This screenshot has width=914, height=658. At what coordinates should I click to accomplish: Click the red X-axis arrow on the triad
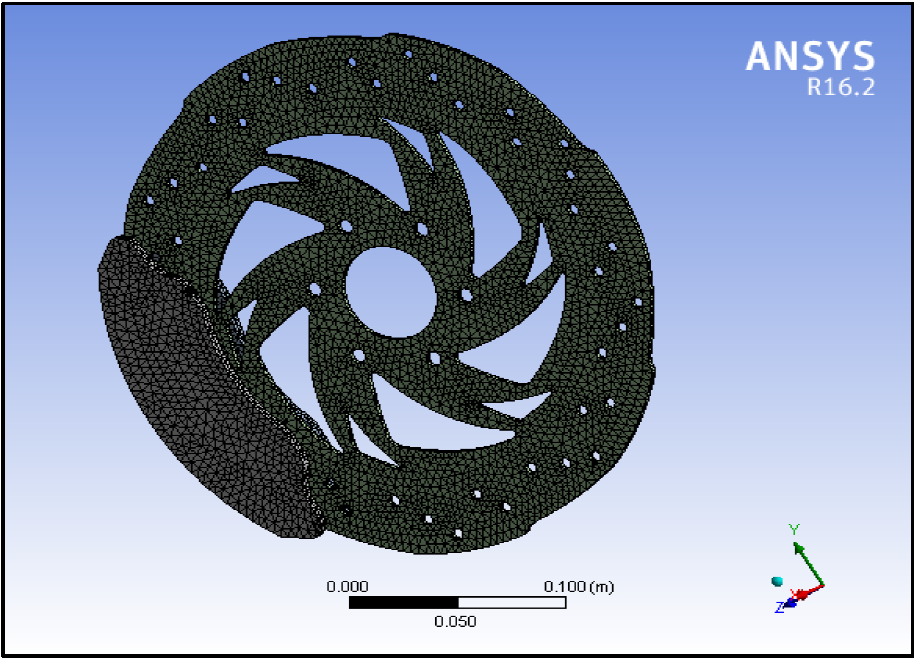coord(808,591)
